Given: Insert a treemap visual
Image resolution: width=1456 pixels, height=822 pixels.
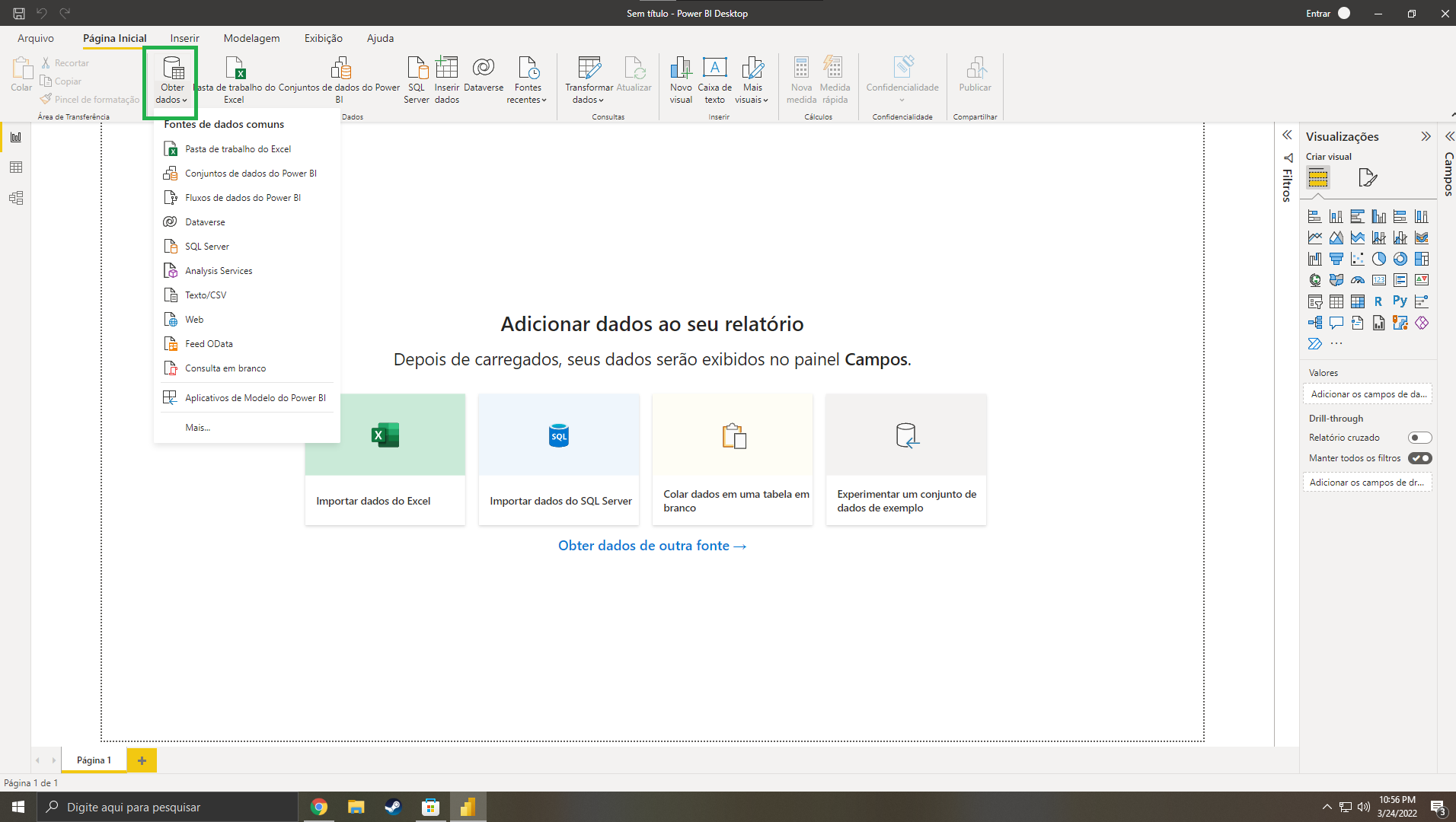Looking at the screenshot, I should [1422, 260].
